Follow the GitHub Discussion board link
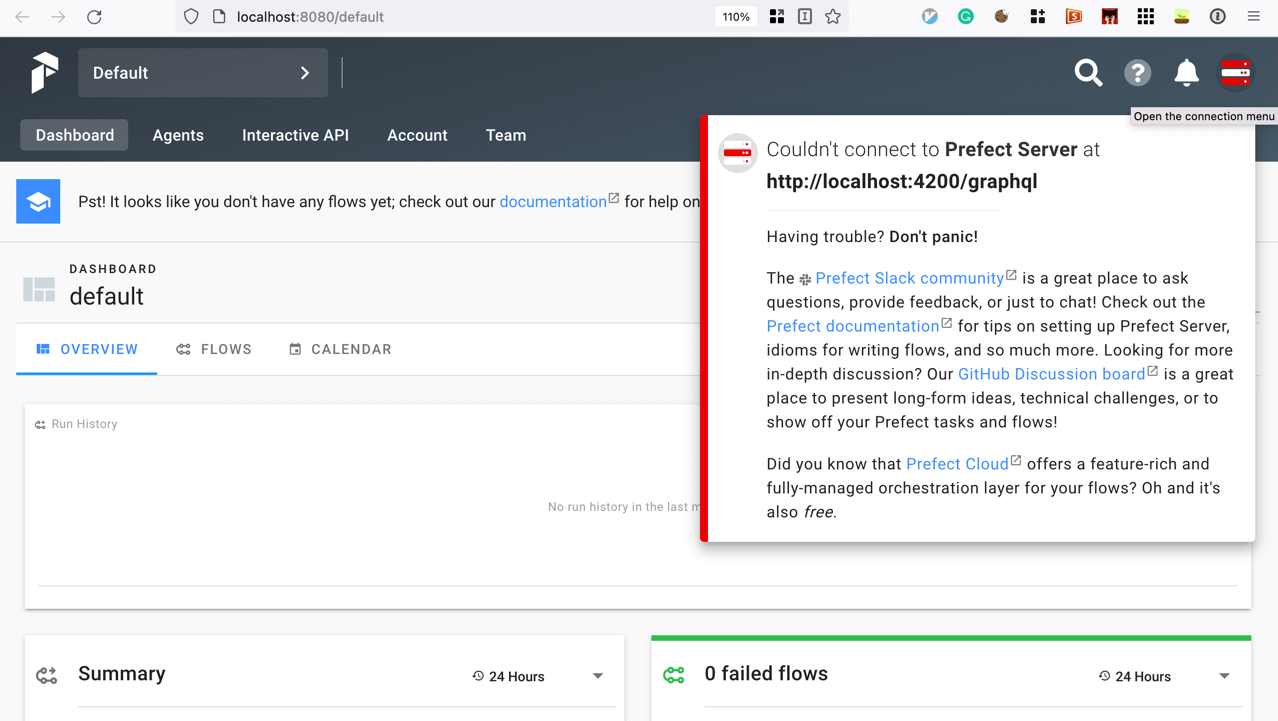The width and height of the screenshot is (1278, 721). 1051,374
